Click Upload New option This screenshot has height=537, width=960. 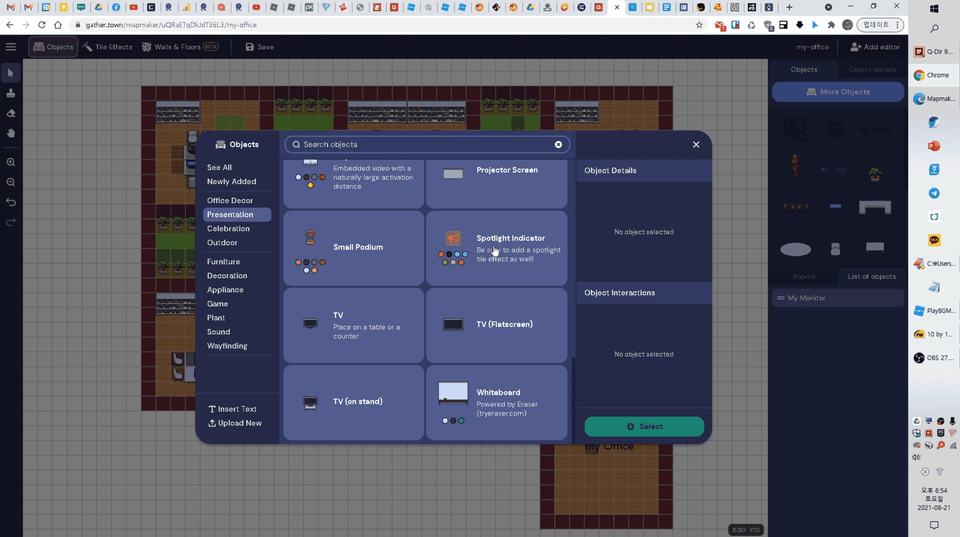pos(234,423)
